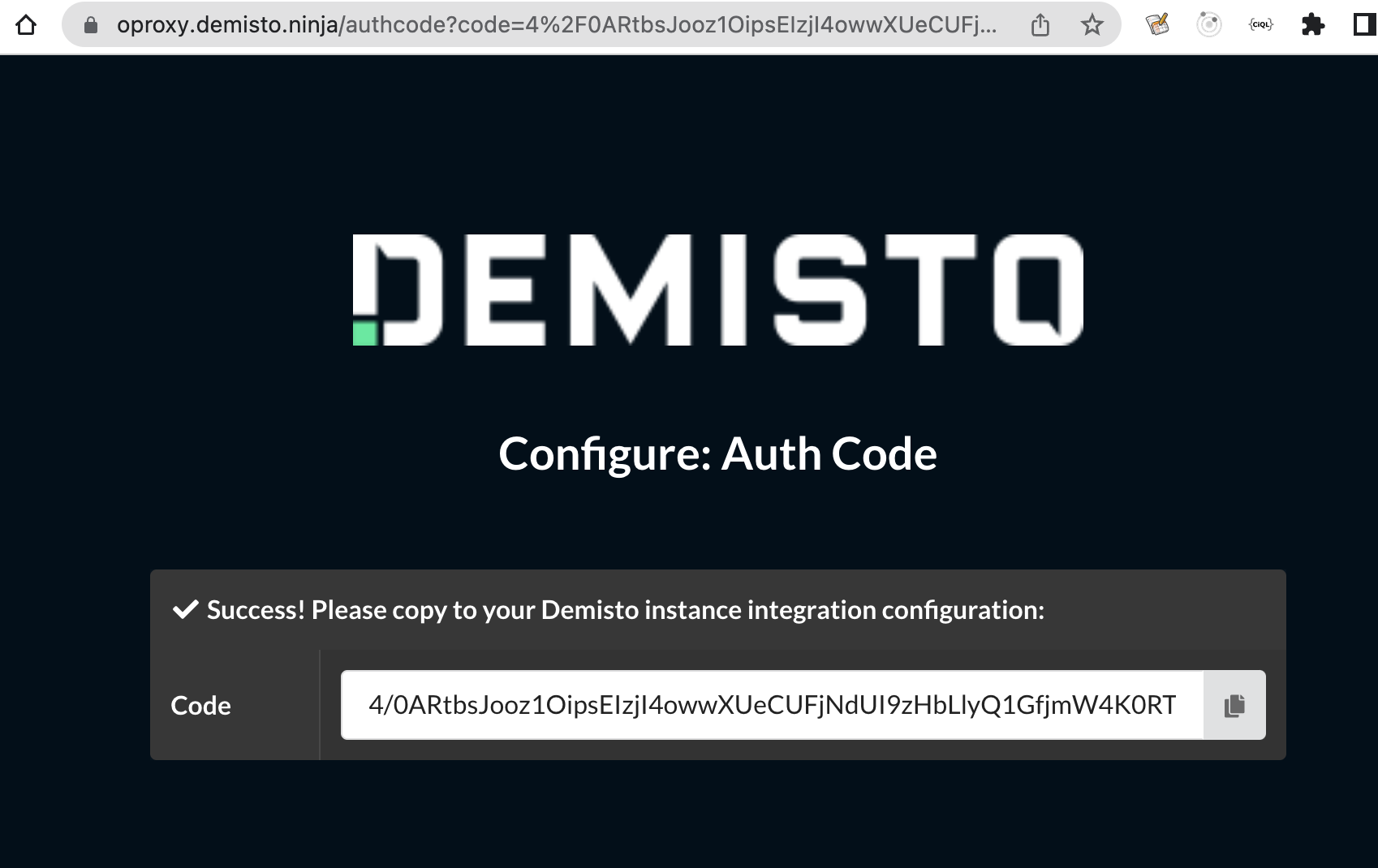Open the side panel icon at top right
The width and height of the screenshot is (1378, 868).
coord(1363,24)
